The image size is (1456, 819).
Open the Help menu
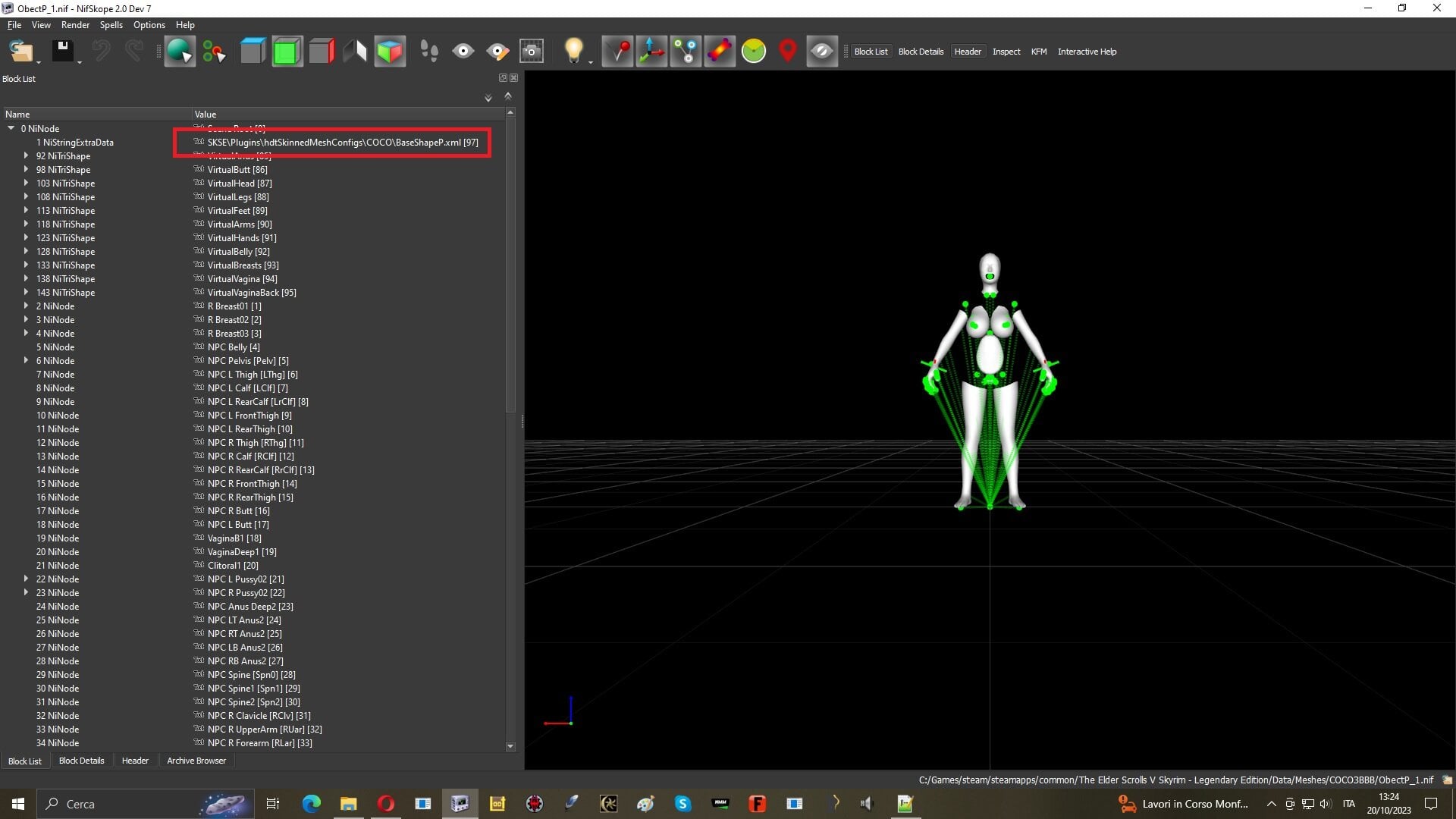click(185, 25)
